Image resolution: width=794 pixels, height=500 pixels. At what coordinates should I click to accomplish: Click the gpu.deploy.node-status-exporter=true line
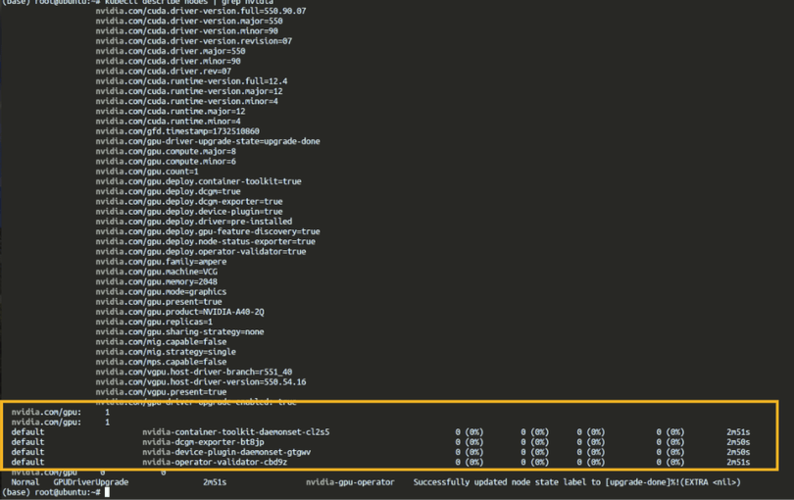point(205,242)
